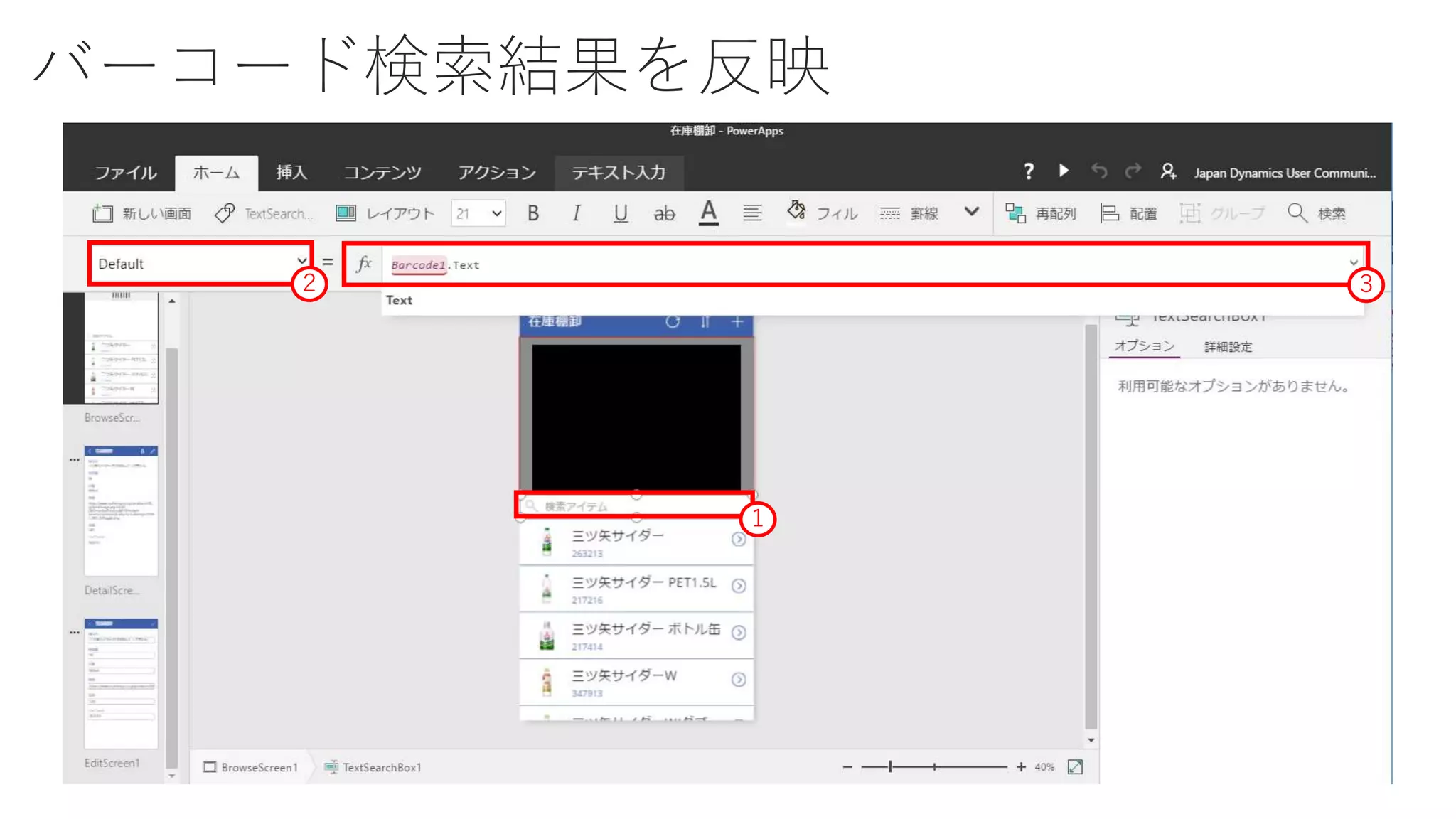Image resolution: width=1456 pixels, height=819 pixels.
Task: Open the フィル fill color option
Action: pyautogui.click(x=823, y=213)
